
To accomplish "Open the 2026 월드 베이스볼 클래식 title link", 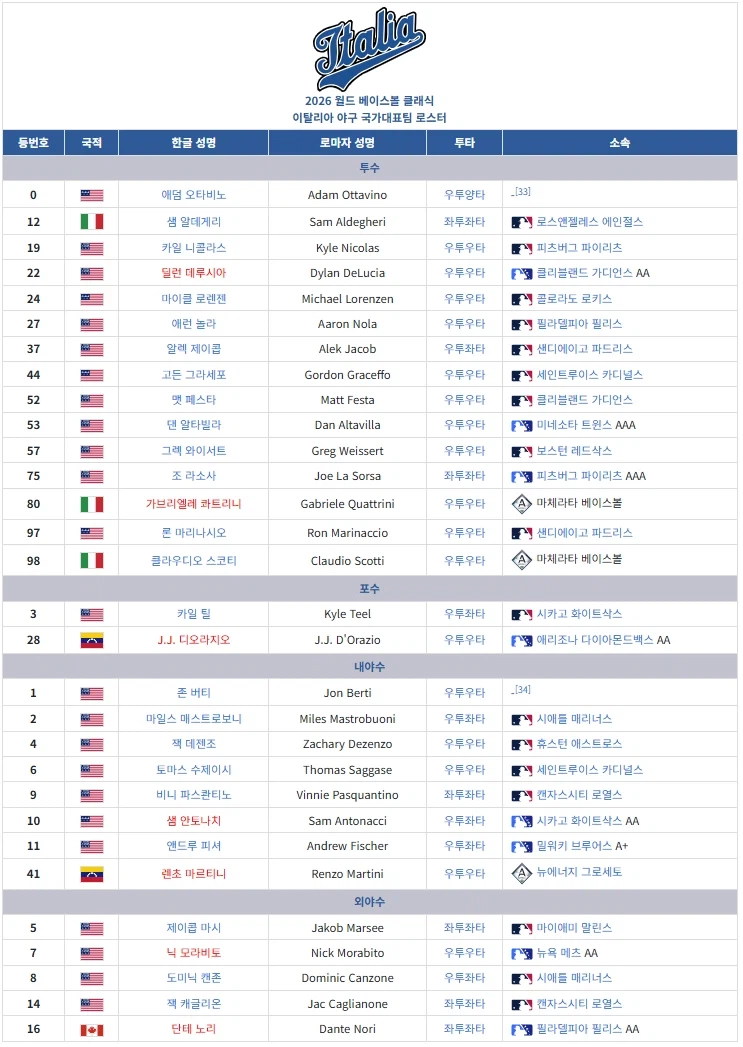I will click(x=370, y=101).
